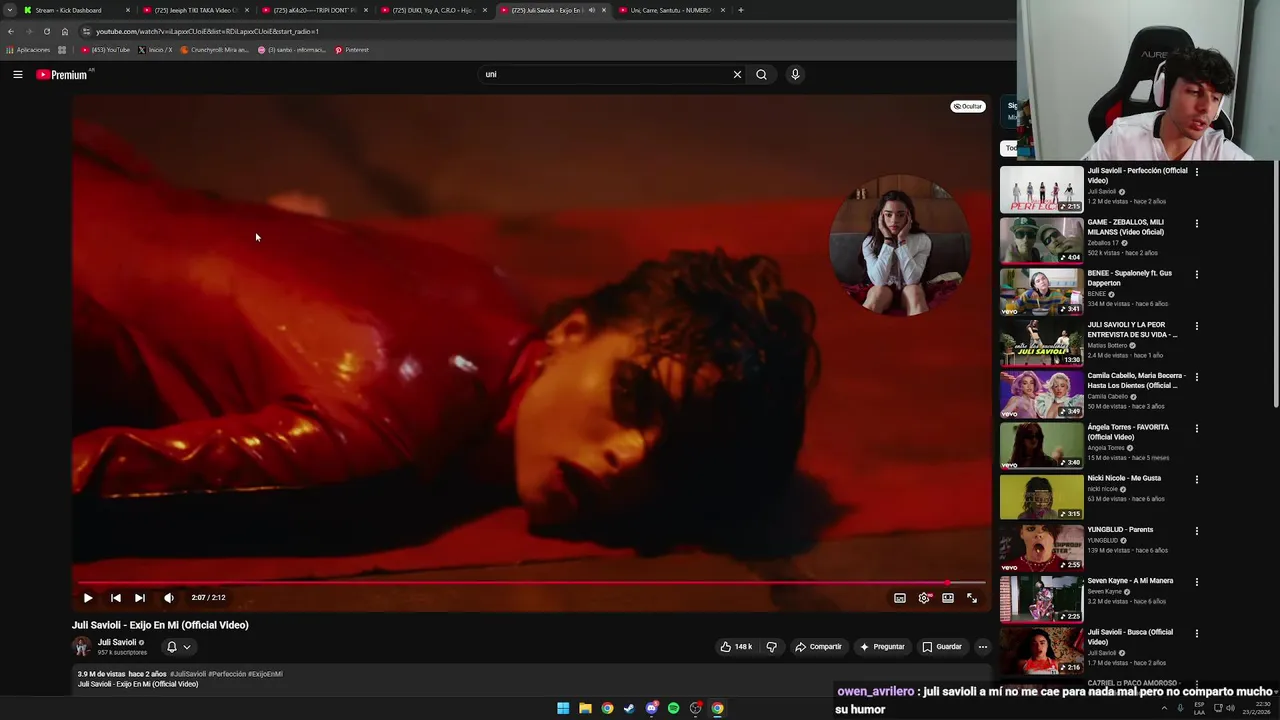Open the Pinterest bookmark
This screenshot has height=720, width=1280.
tap(352, 50)
